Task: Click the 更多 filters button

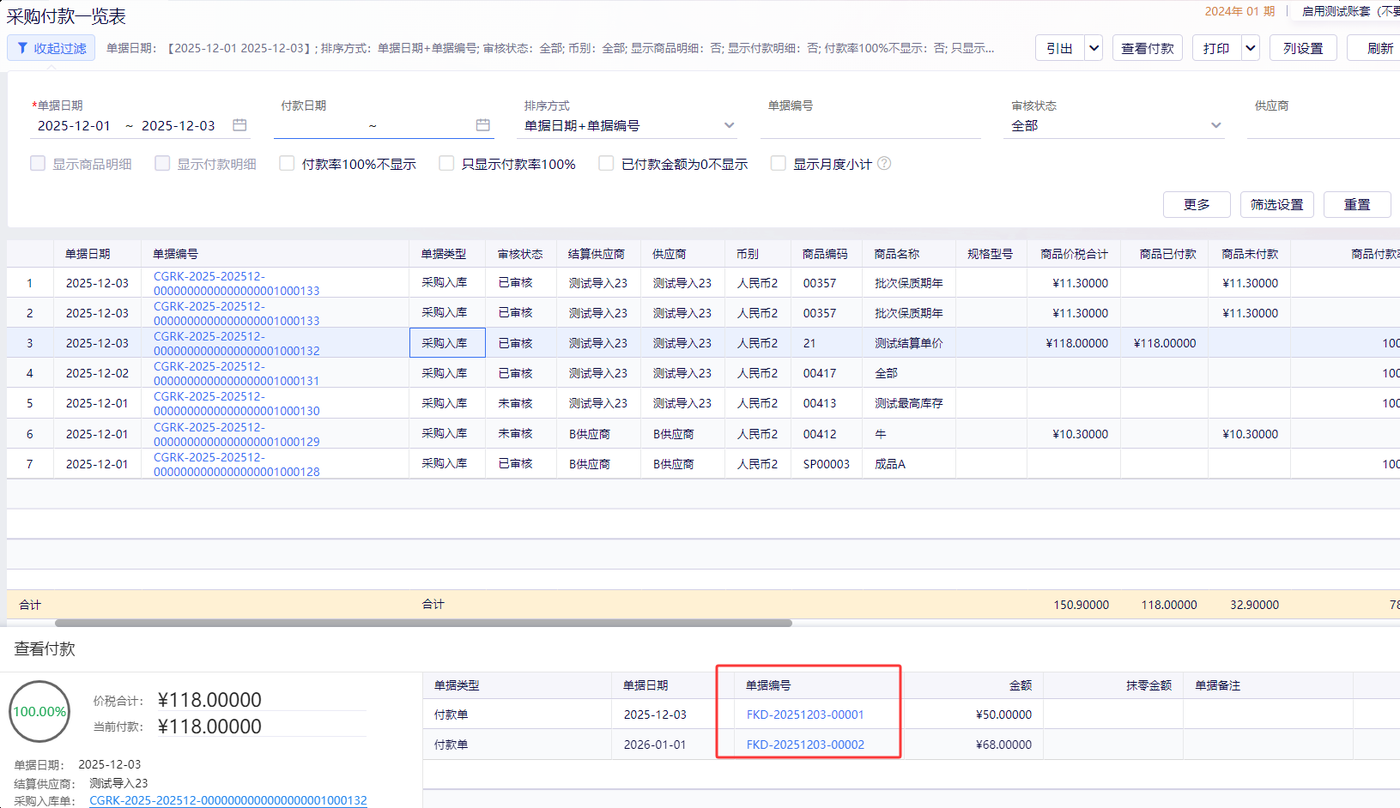Action: tap(1197, 204)
